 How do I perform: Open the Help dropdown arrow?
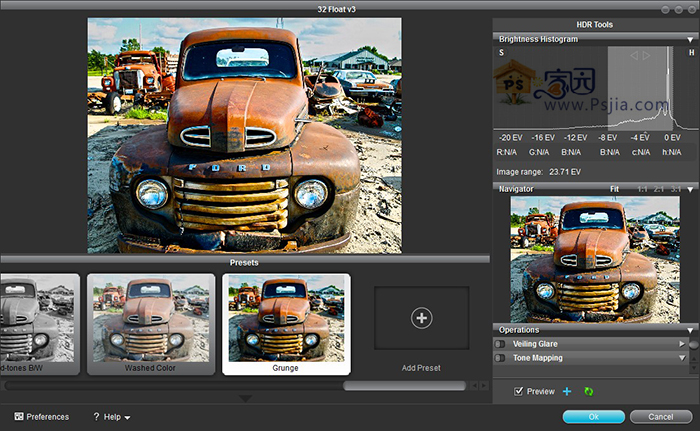[127, 418]
